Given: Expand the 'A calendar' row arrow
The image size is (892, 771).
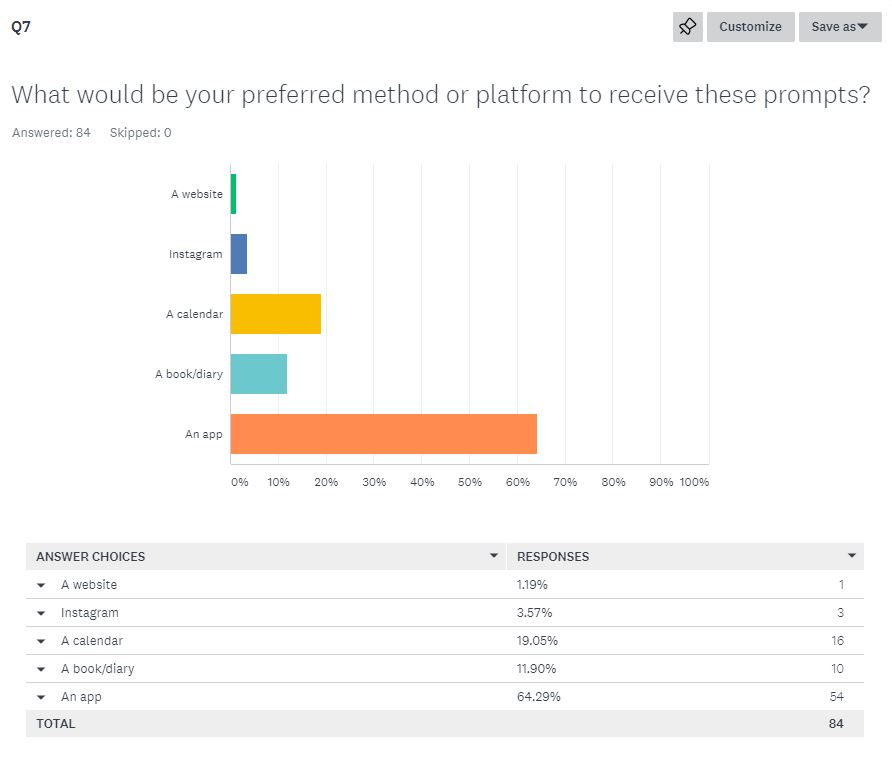Looking at the screenshot, I should coord(41,641).
